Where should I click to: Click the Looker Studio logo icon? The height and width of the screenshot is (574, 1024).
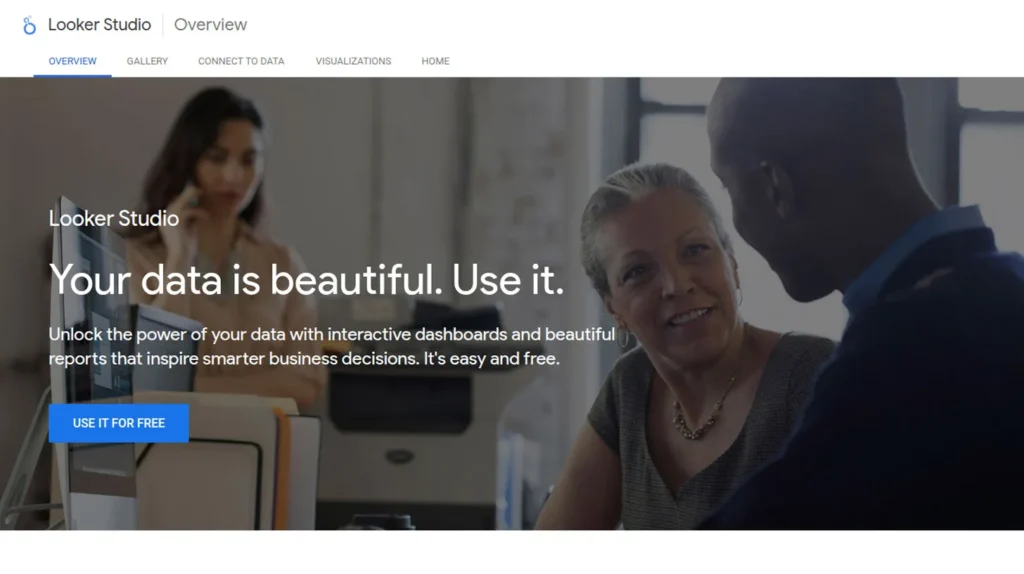pyautogui.click(x=29, y=25)
